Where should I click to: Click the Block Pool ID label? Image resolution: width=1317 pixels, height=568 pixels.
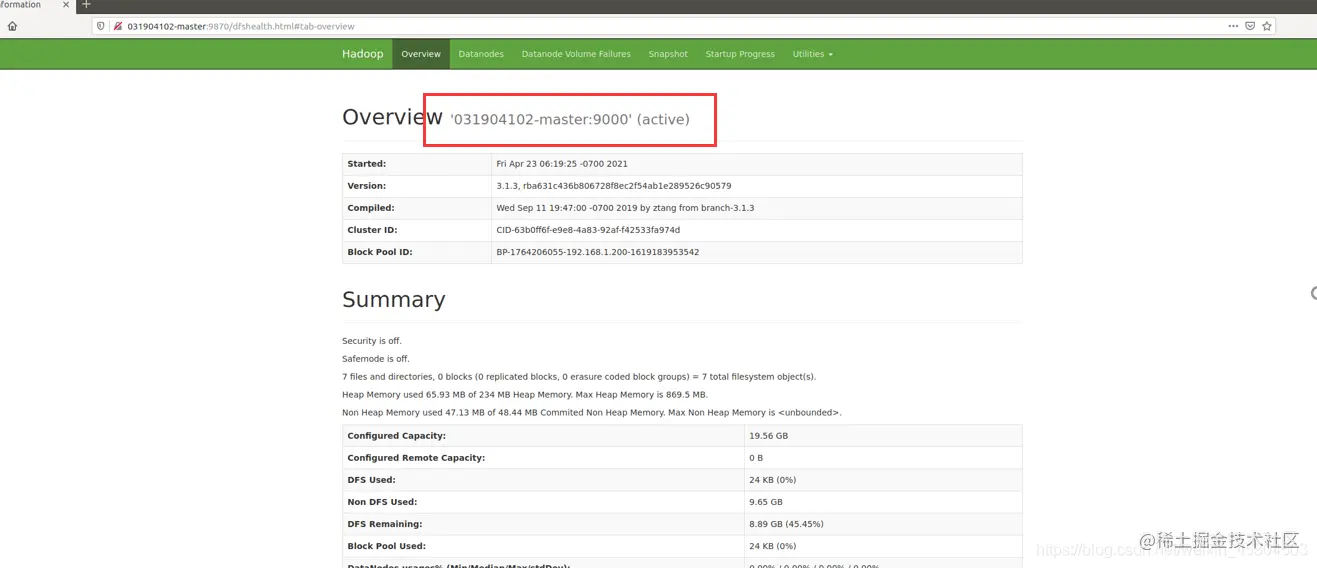click(x=380, y=252)
